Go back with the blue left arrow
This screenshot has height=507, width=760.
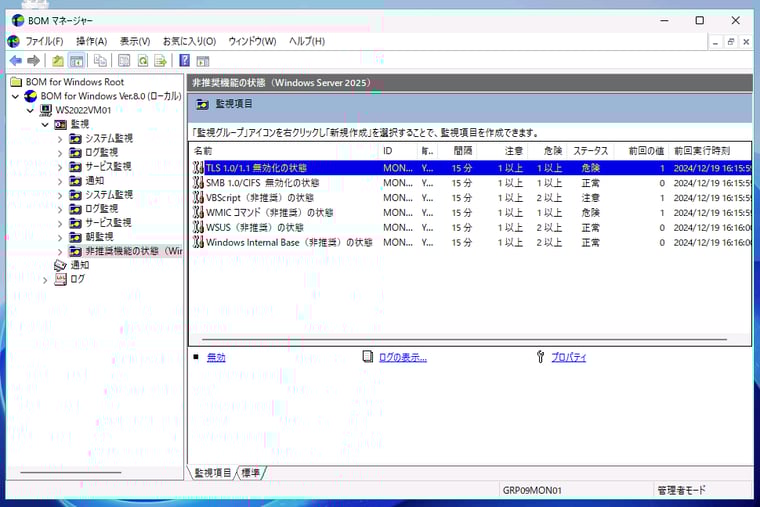[x=16, y=61]
